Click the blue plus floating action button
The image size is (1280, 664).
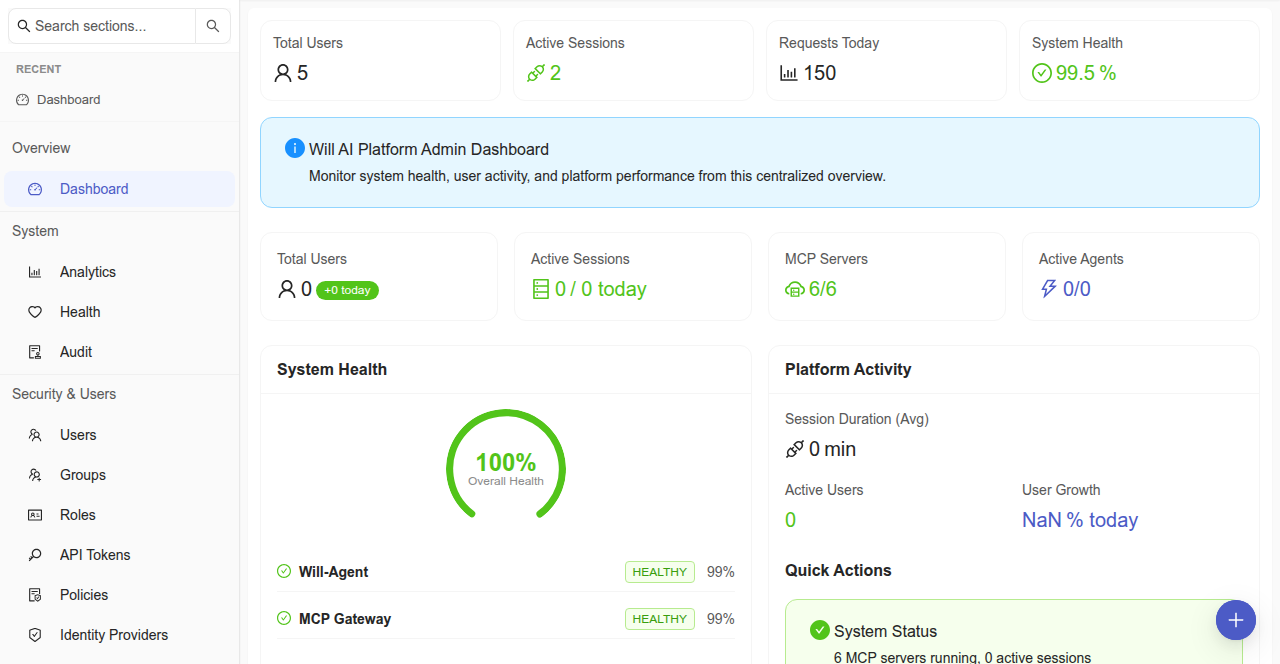tap(1236, 620)
